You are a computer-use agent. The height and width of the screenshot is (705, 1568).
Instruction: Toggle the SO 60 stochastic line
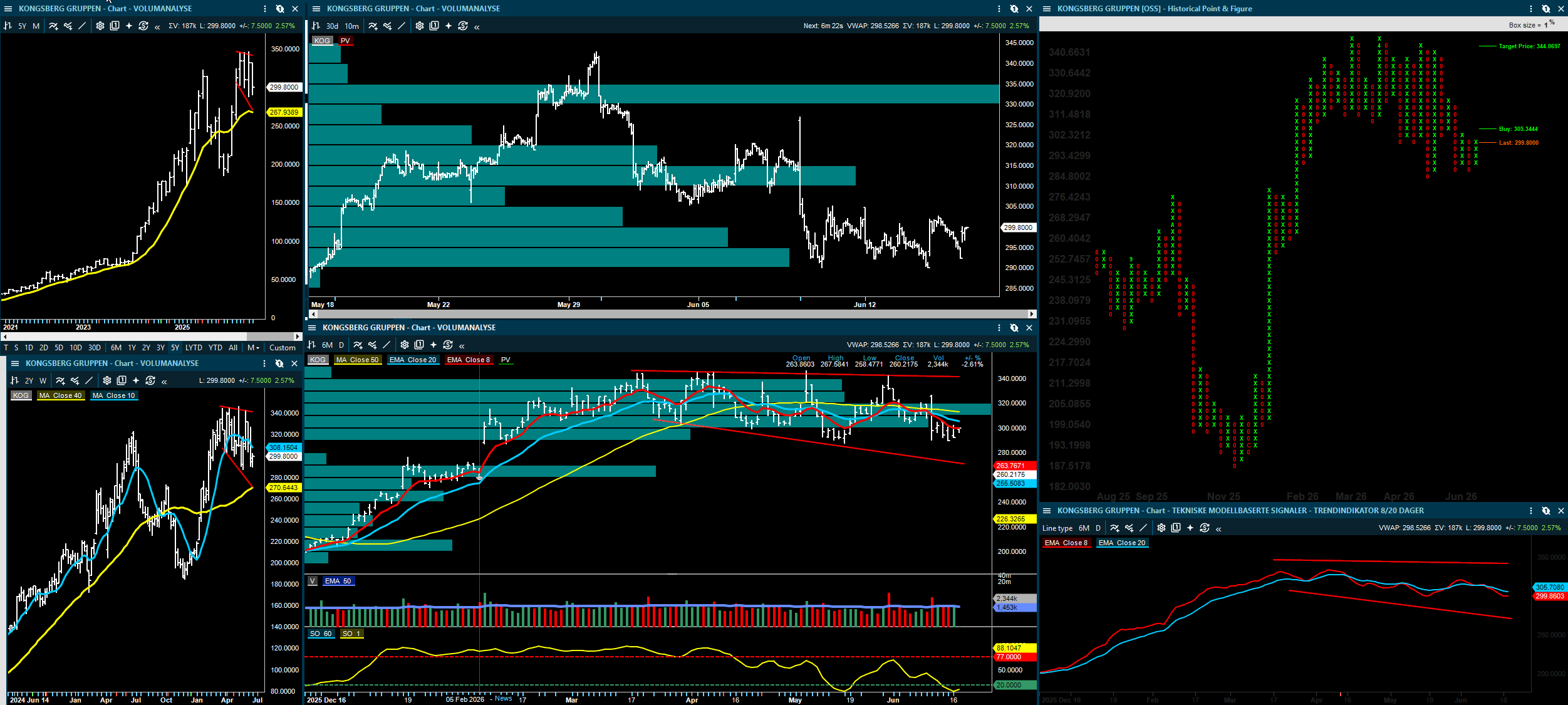pyautogui.click(x=321, y=634)
